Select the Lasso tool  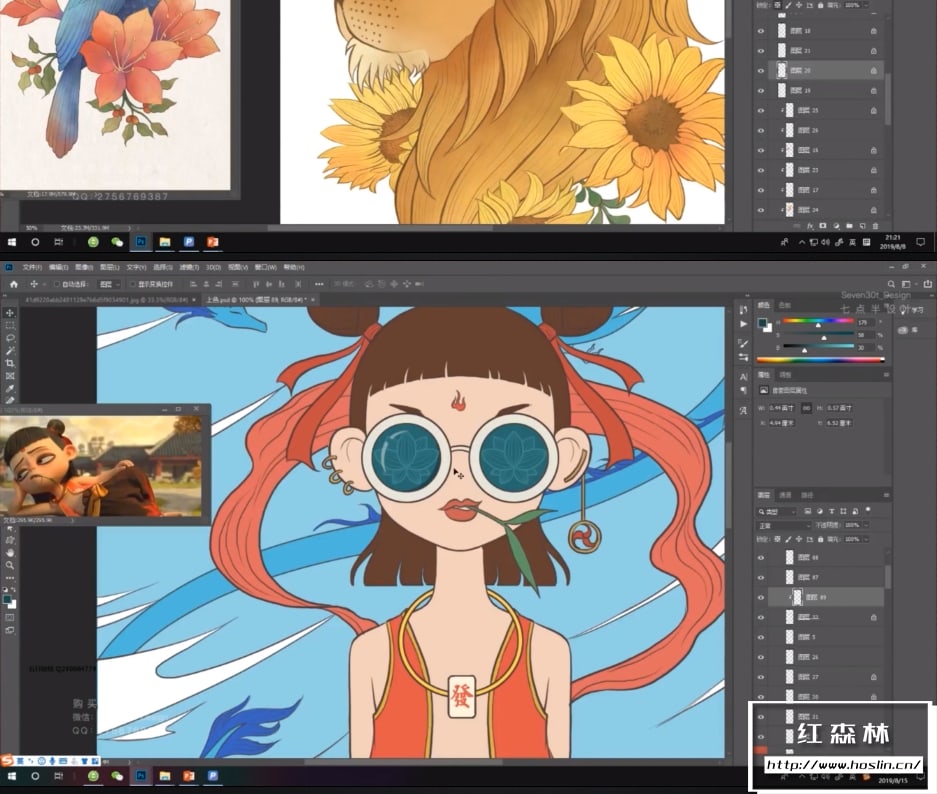click(x=10, y=338)
